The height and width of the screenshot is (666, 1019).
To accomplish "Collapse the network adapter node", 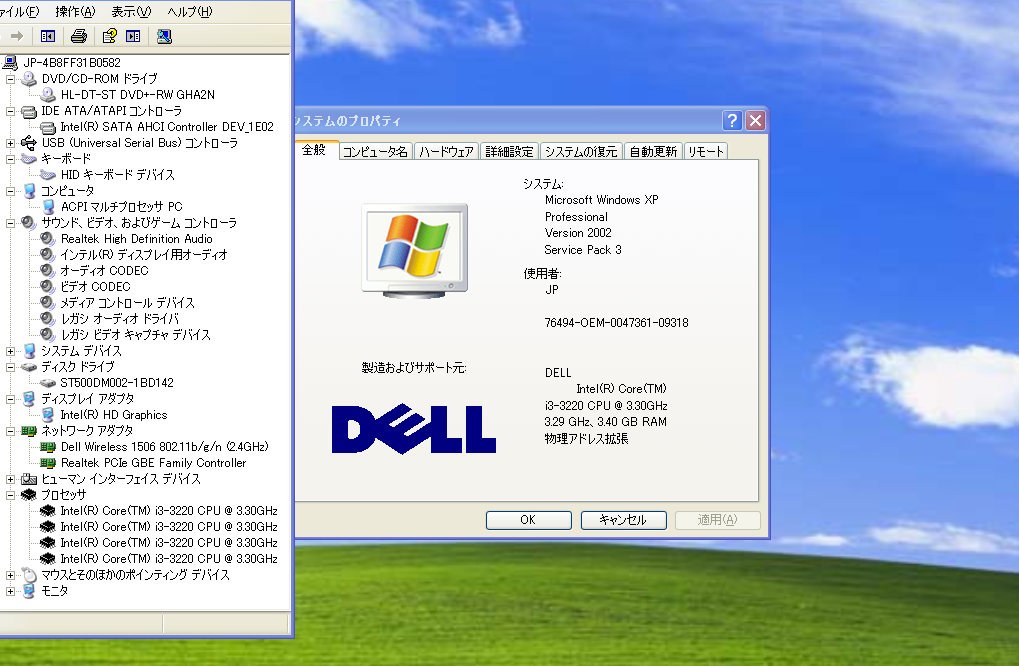I will click(10, 431).
